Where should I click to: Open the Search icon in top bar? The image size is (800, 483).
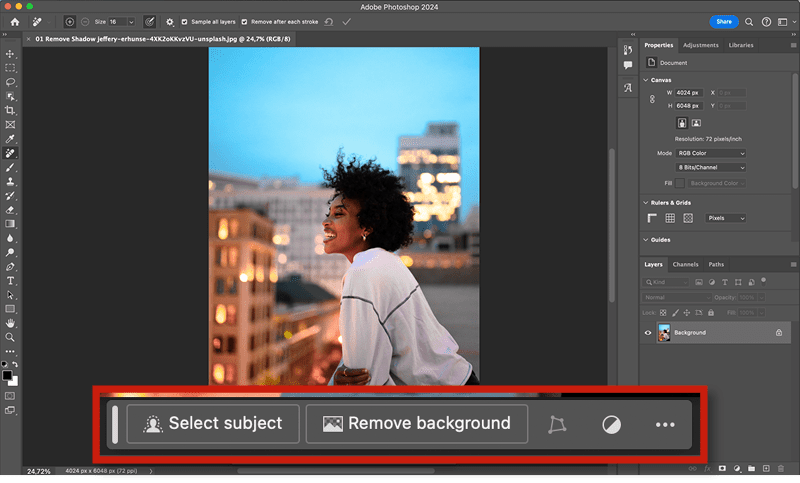pyautogui.click(x=748, y=22)
